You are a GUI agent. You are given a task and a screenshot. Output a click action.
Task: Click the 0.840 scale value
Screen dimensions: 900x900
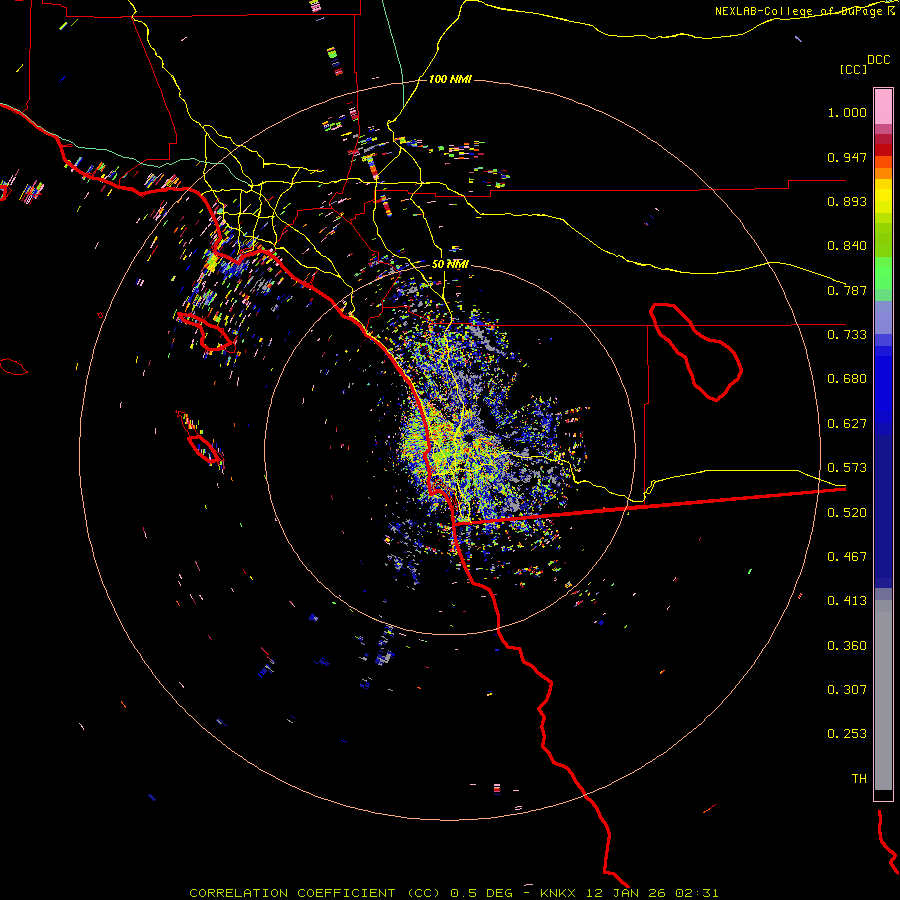[x=847, y=246]
